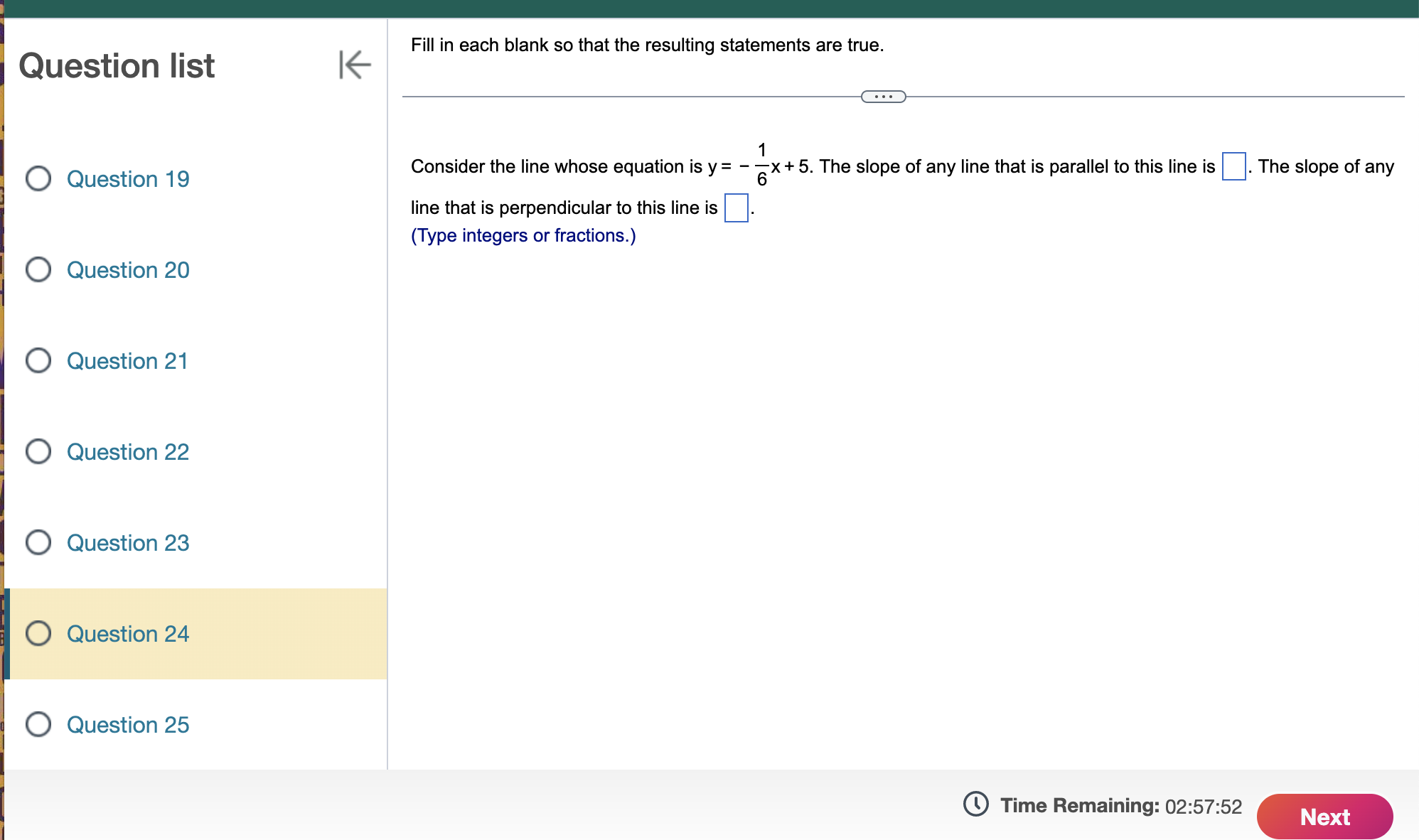Viewport: 1419px width, 840px height.
Task: Go to Question 20
Action: coord(128,270)
